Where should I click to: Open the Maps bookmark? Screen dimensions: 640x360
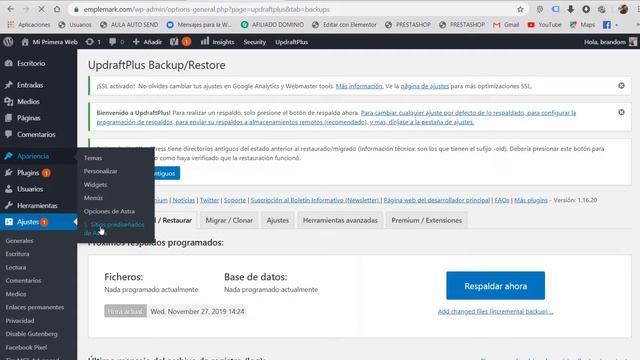[x=582, y=24]
